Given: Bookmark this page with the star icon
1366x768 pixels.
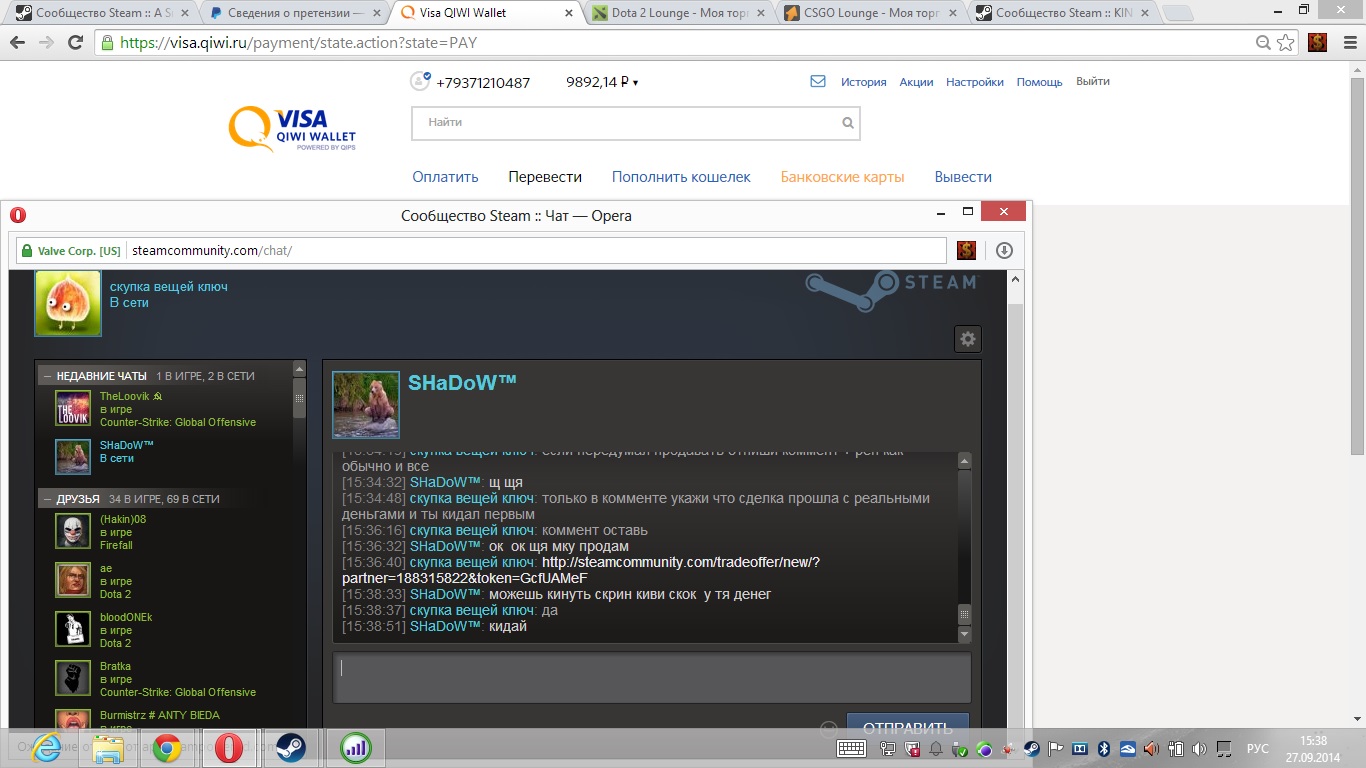Looking at the screenshot, I should tap(1286, 43).
